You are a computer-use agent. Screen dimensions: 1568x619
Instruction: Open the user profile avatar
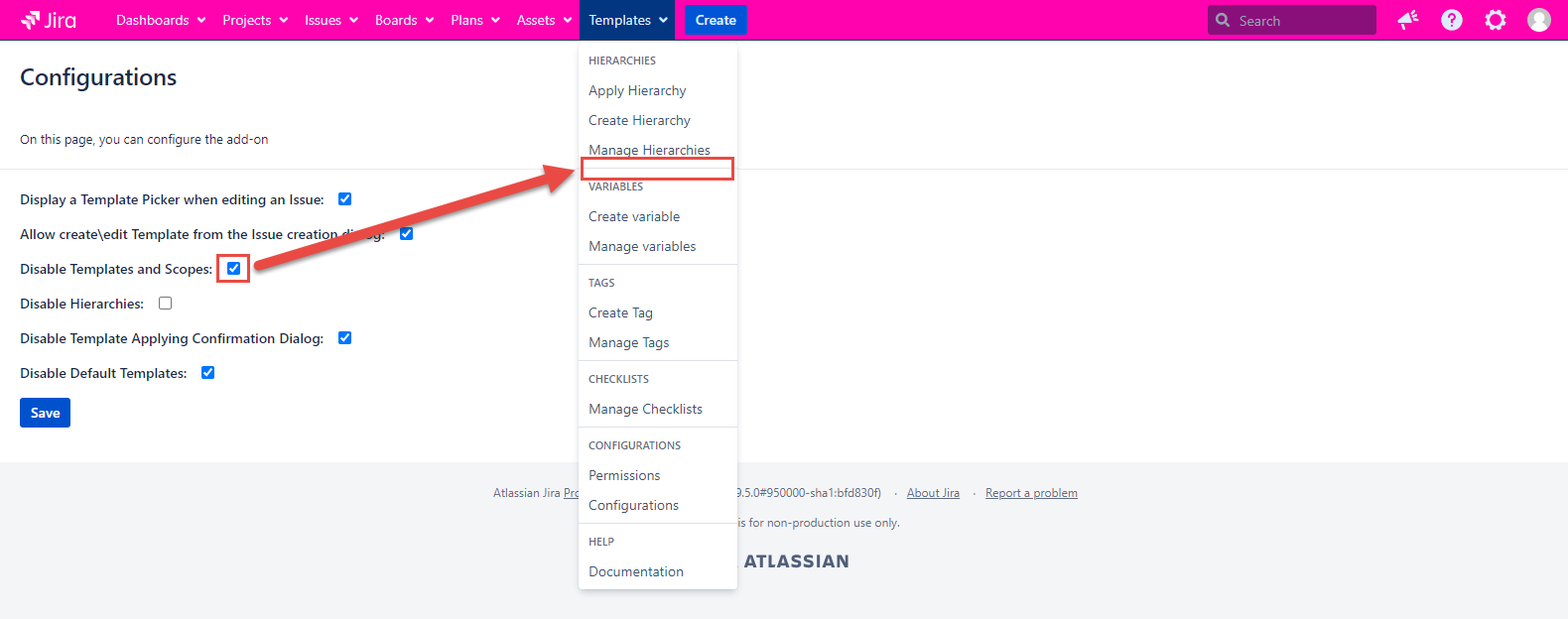coord(1538,20)
